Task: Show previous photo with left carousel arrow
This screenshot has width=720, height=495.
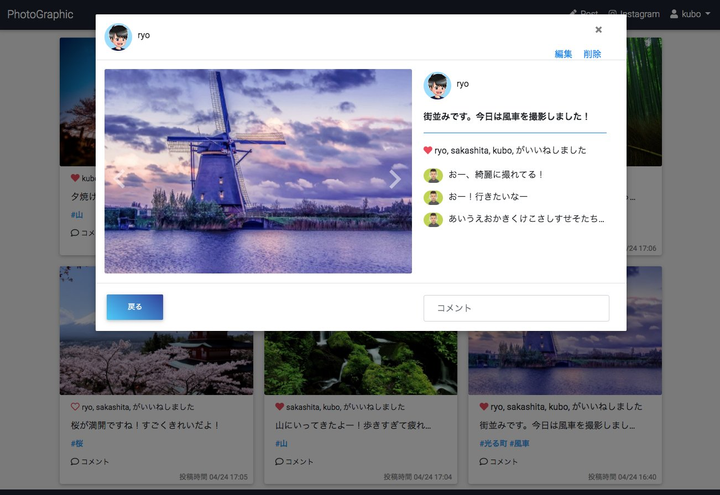Action: click(x=120, y=179)
